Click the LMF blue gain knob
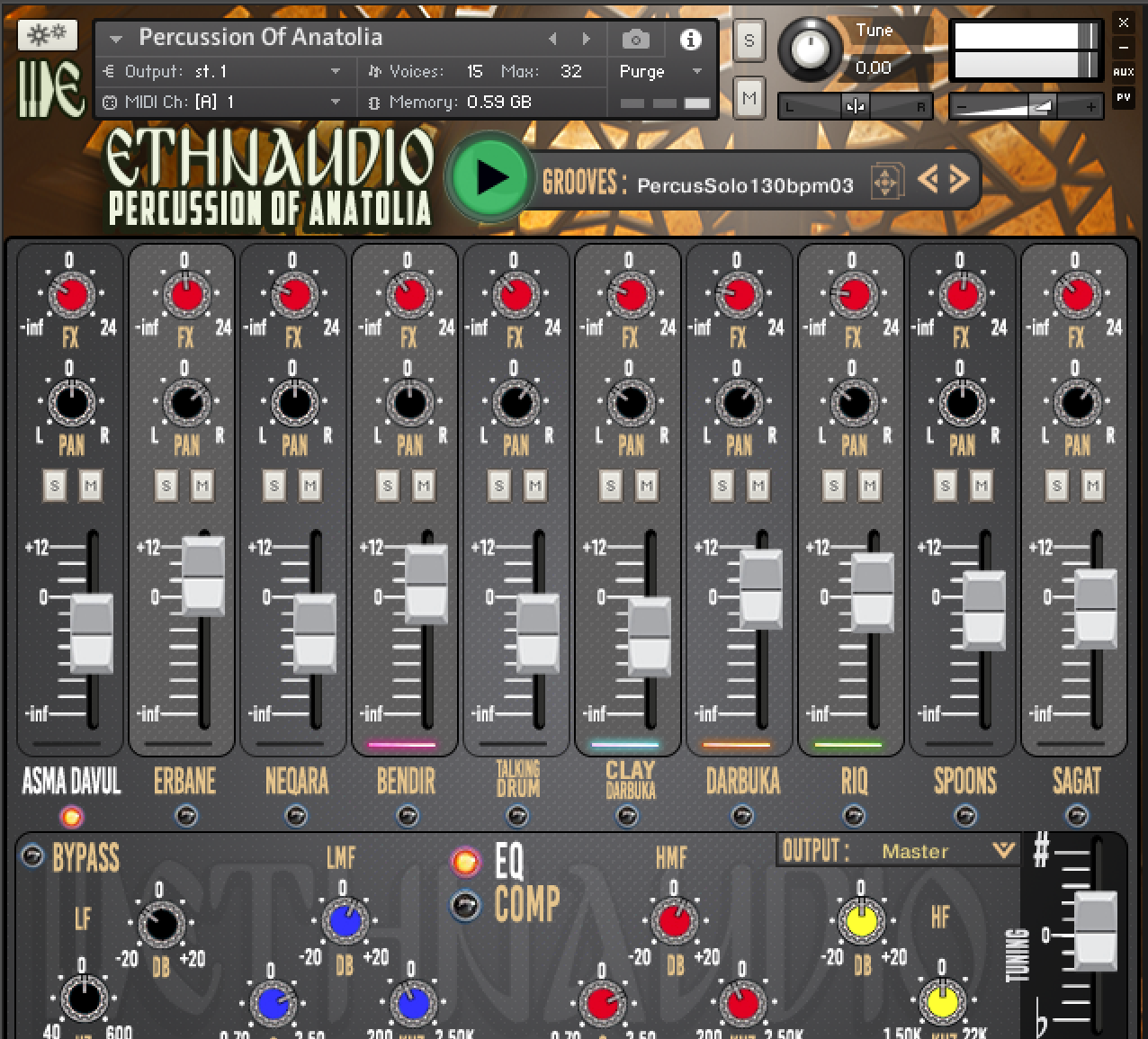 345,921
